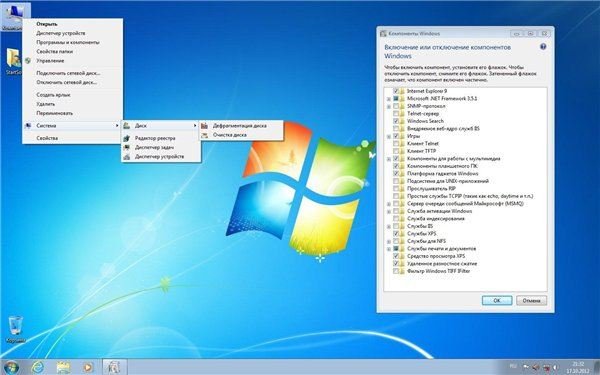Launch Internet Explorer from the taskbar
This screenshot has height=375, width=600.
(38, 367)
